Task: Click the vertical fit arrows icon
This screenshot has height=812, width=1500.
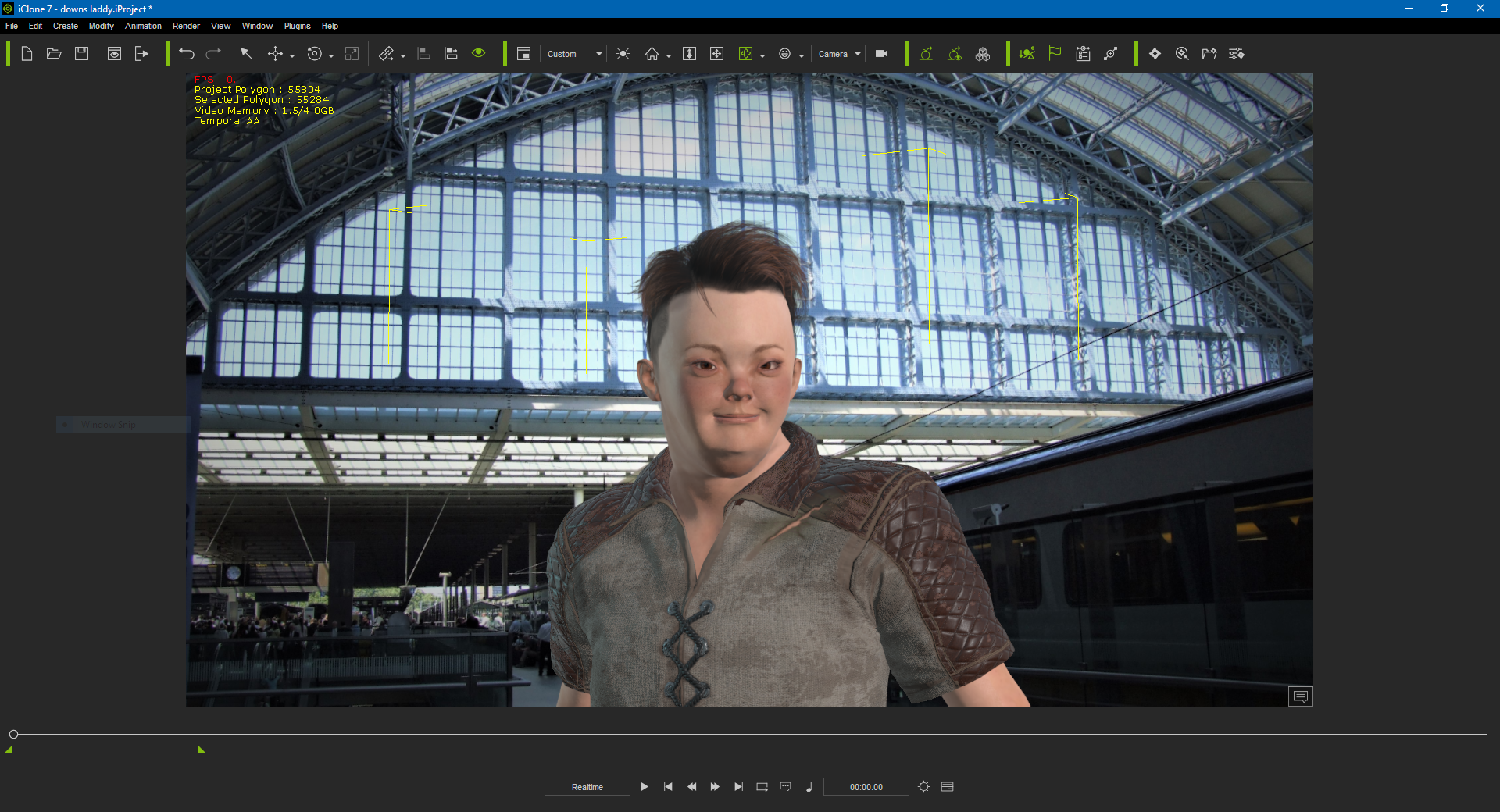Action: (x=689, y=54)
